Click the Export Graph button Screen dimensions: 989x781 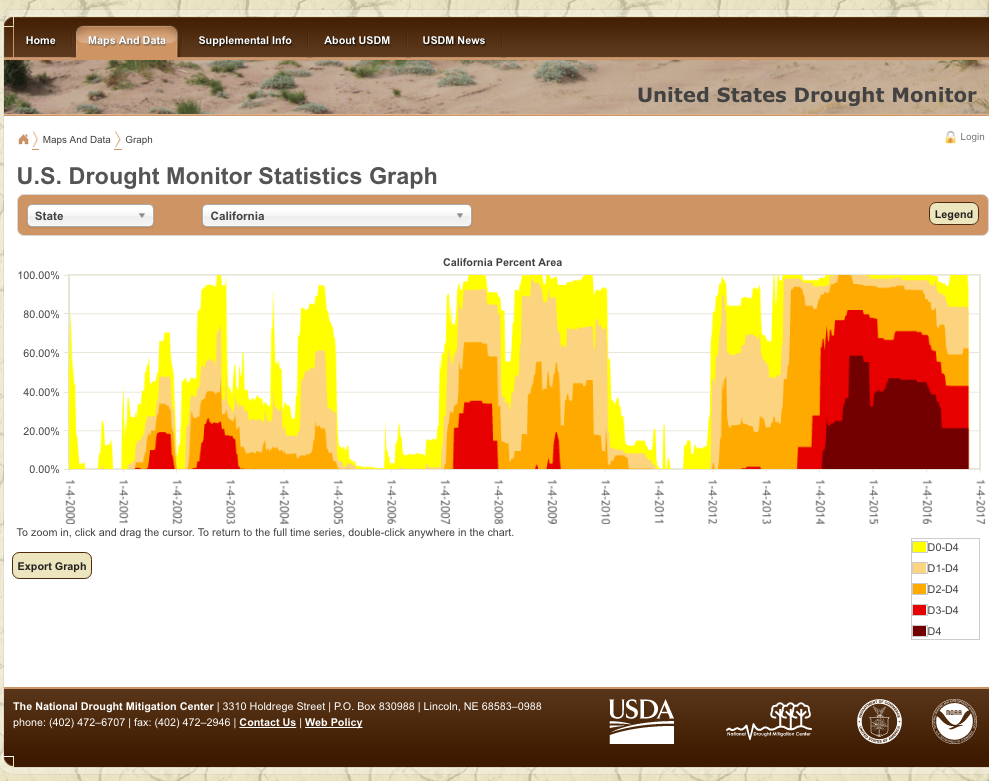tap(51, 565)
